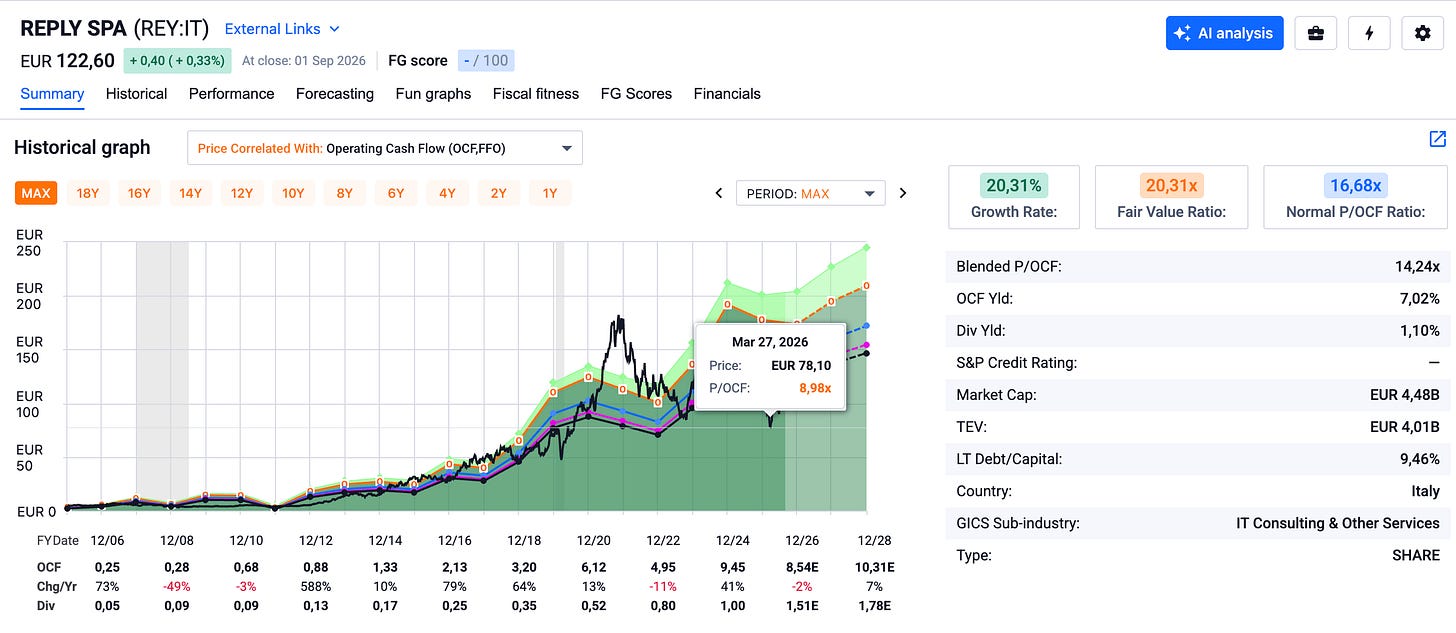Viewport: 1456px width, 633px height.
Task: Select the 18Y time range
Action: [88, 193]
